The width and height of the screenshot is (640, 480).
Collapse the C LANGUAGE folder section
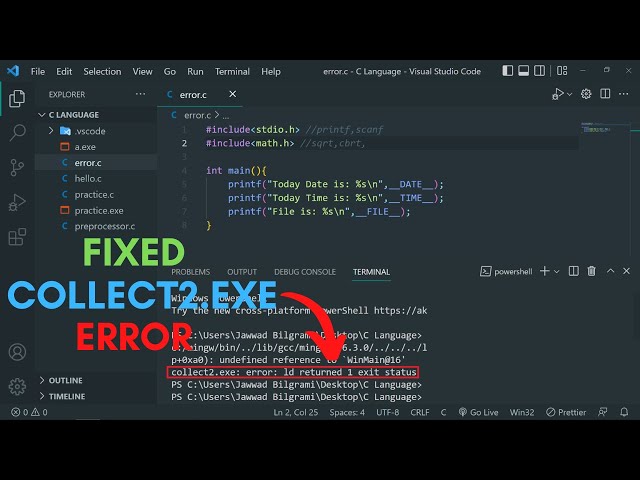click(x=96, y=115)
